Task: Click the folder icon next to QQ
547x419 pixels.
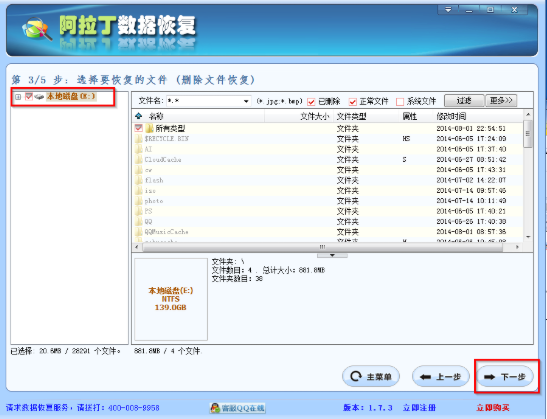Action: click(139, 221)
